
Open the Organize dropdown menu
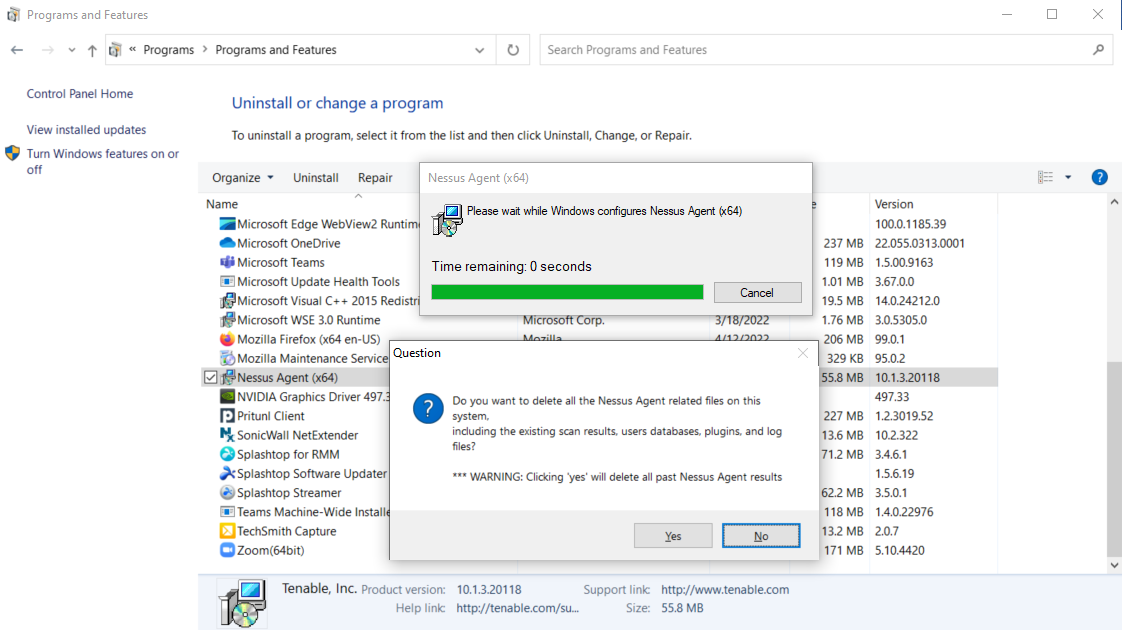[243, 178]
